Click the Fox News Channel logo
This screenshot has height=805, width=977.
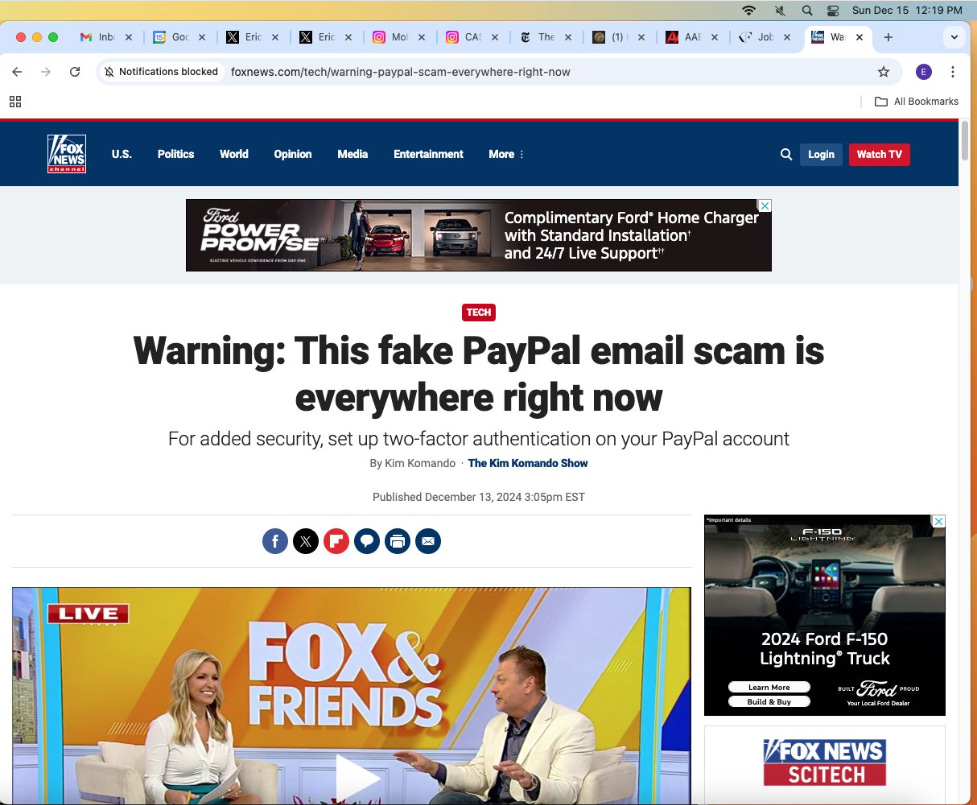tap(67, 154)
